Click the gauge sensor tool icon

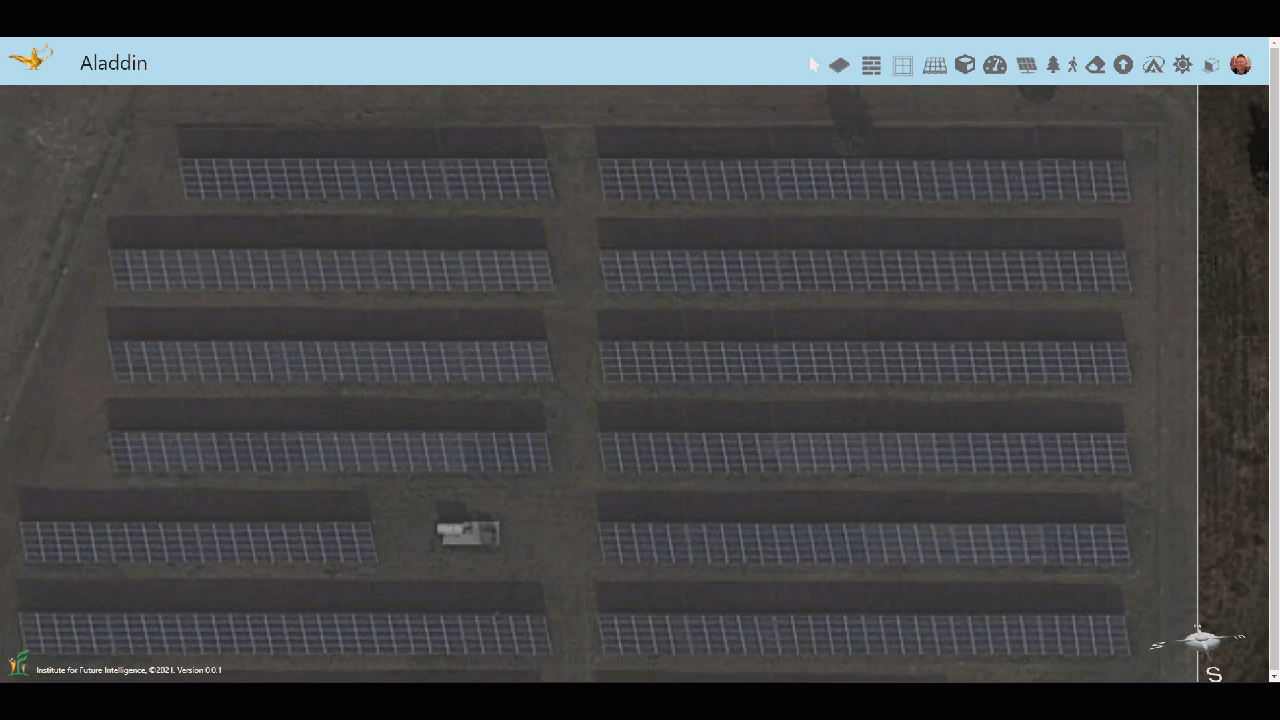[995, 65]
